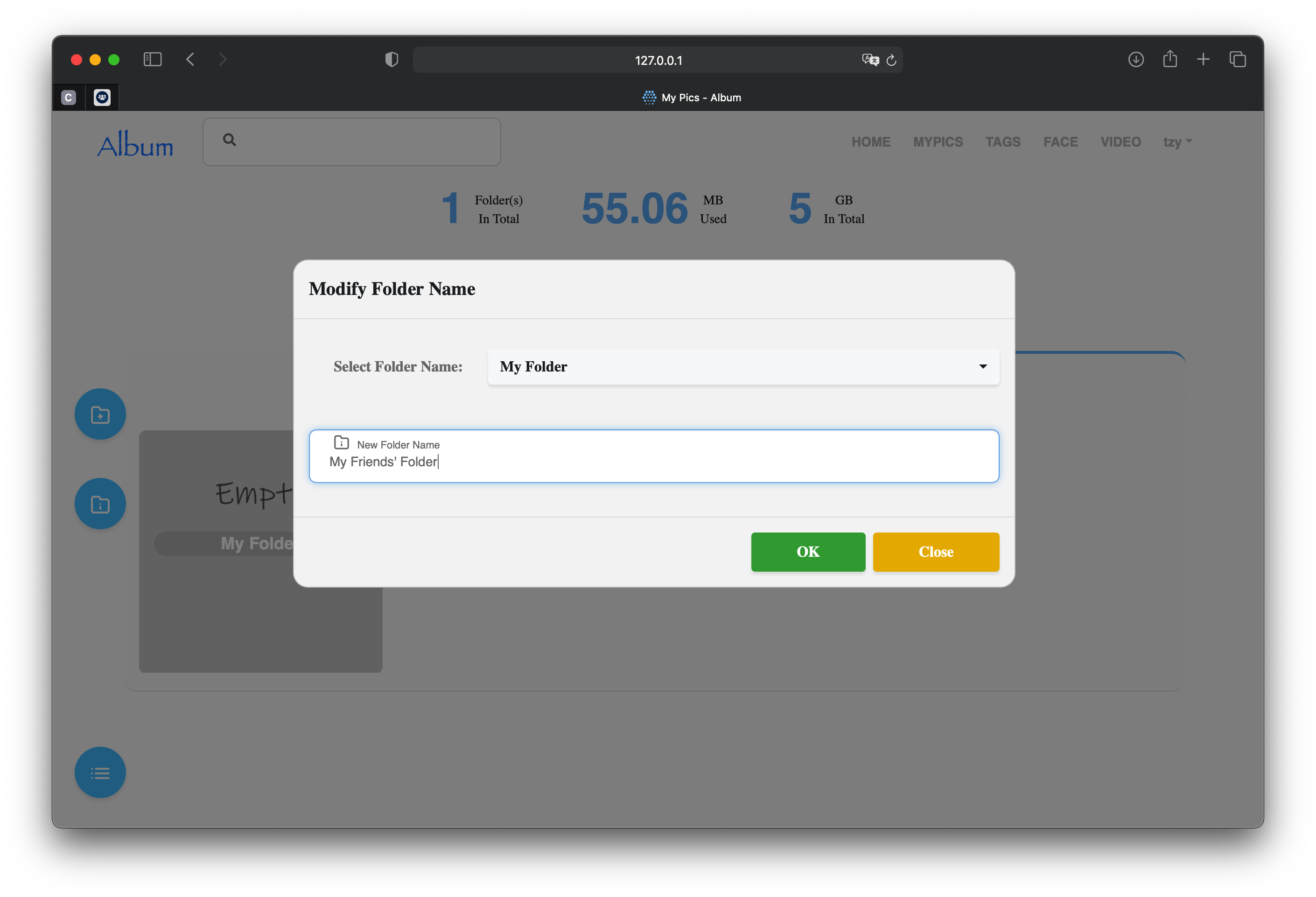
Task: Minimize the Safari window with the yellow button
Action: (x=95, y=59)
